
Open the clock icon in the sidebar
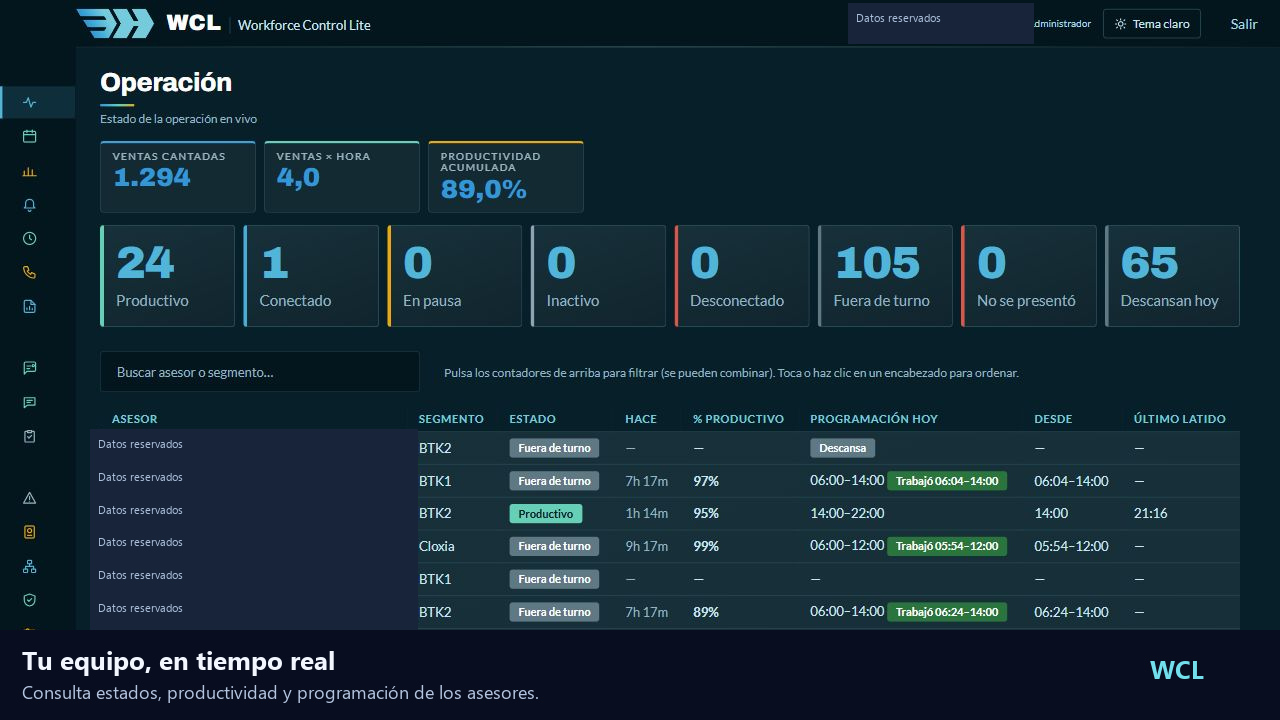point(29,239)
